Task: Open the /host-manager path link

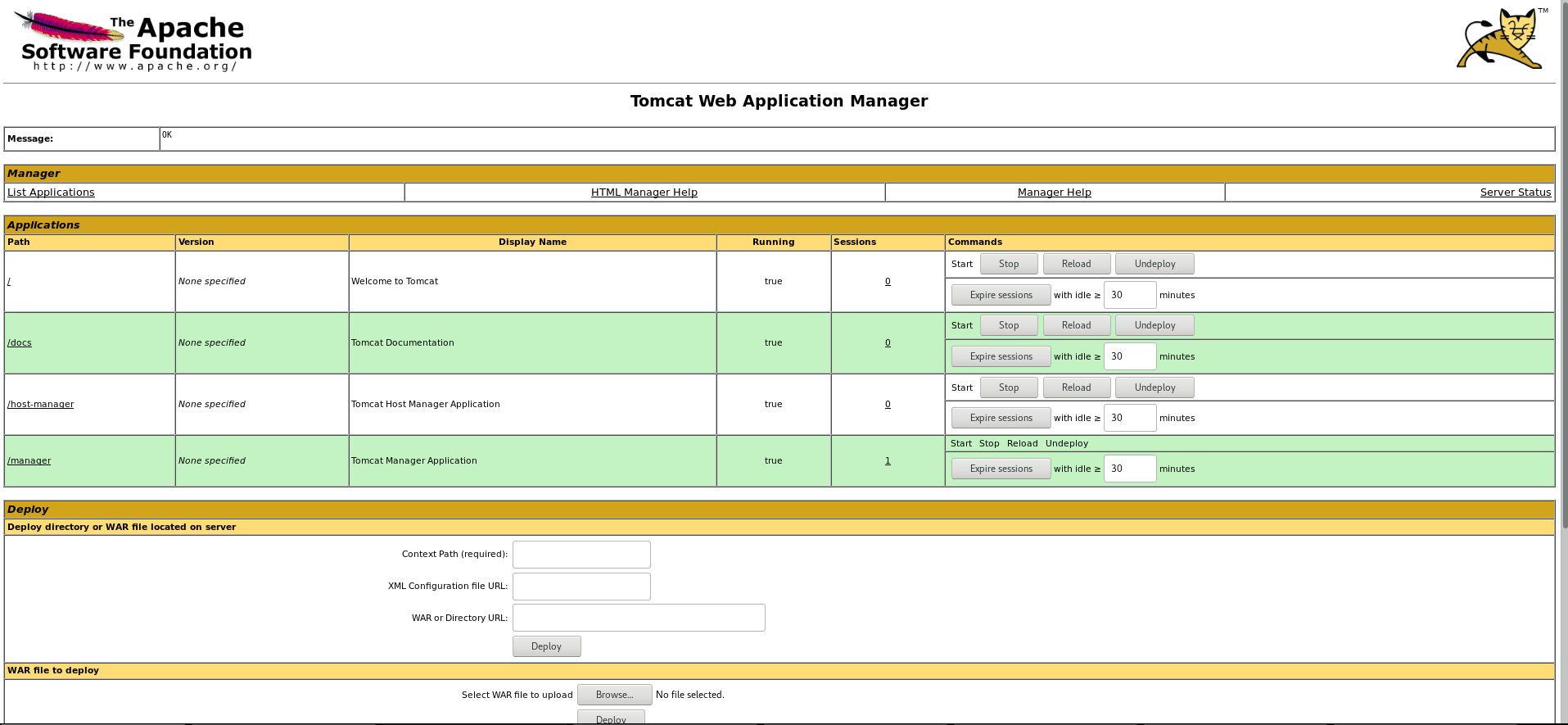Action: click(x=40, y=404)
